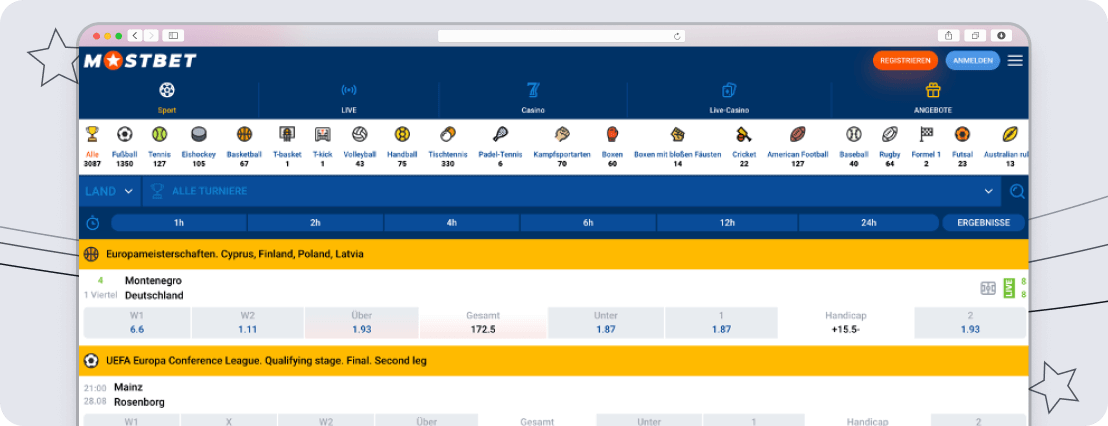Open the Volleyball category
Viewport: 1108px width, 426px height.
click(360, 147)
